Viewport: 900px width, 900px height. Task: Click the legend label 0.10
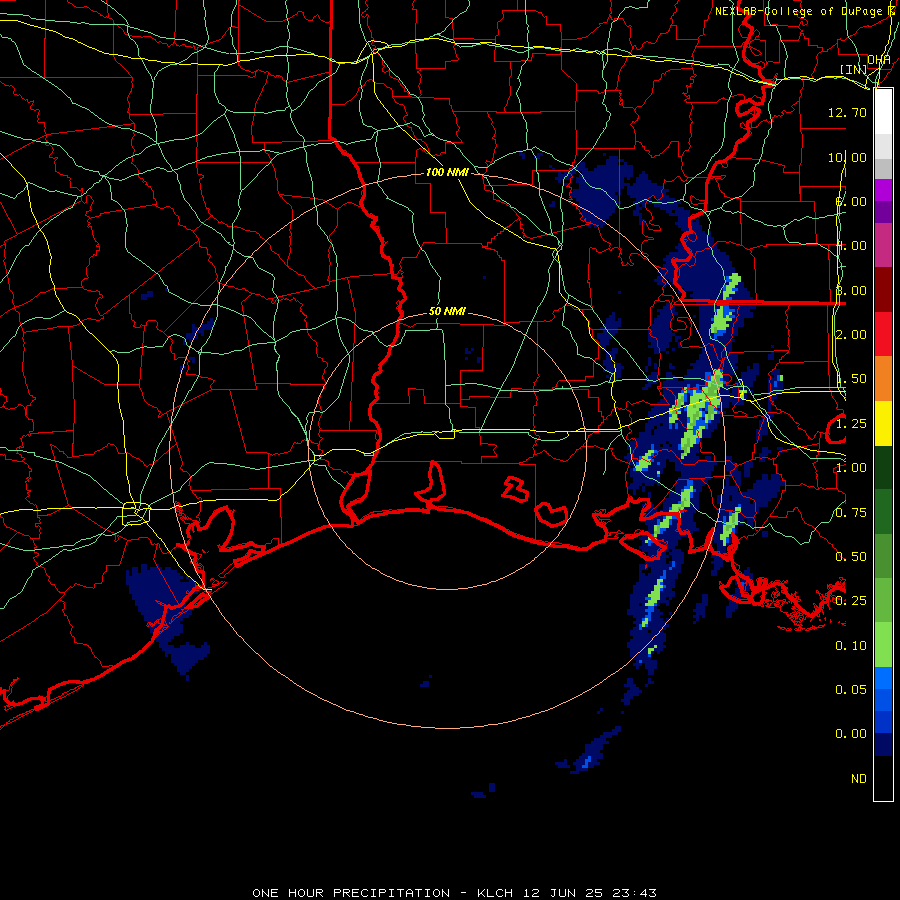pos(851,646)
